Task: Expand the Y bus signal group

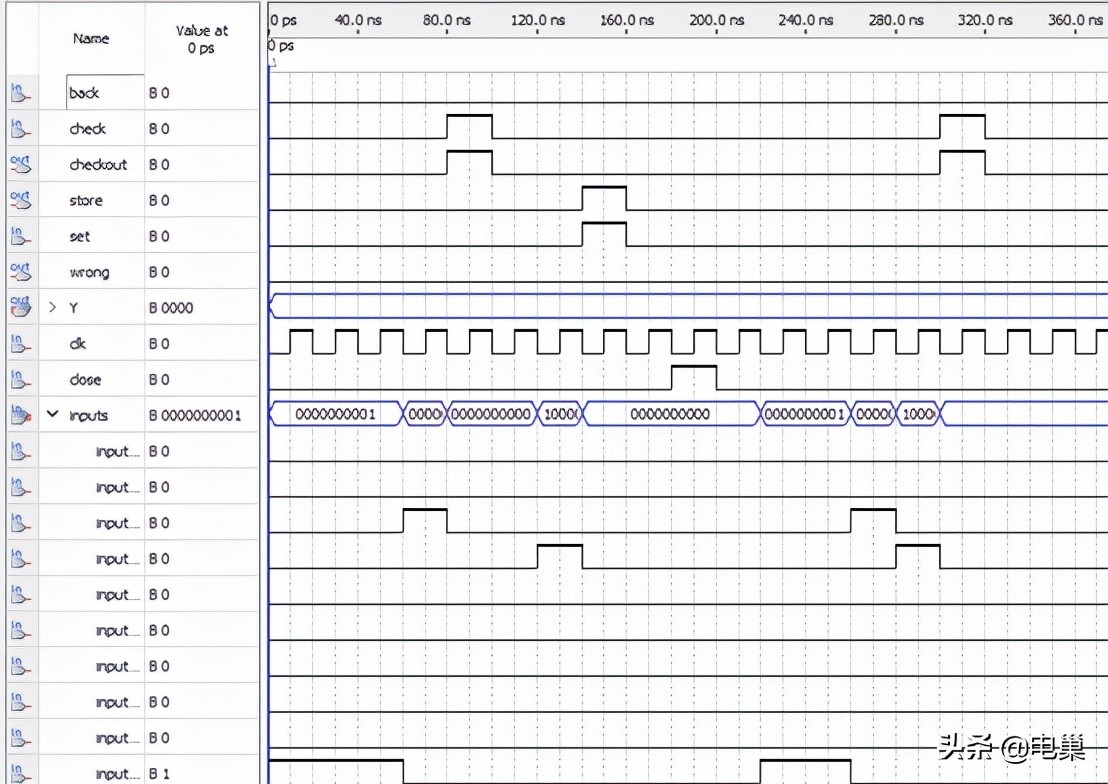Action: point(52,308)
